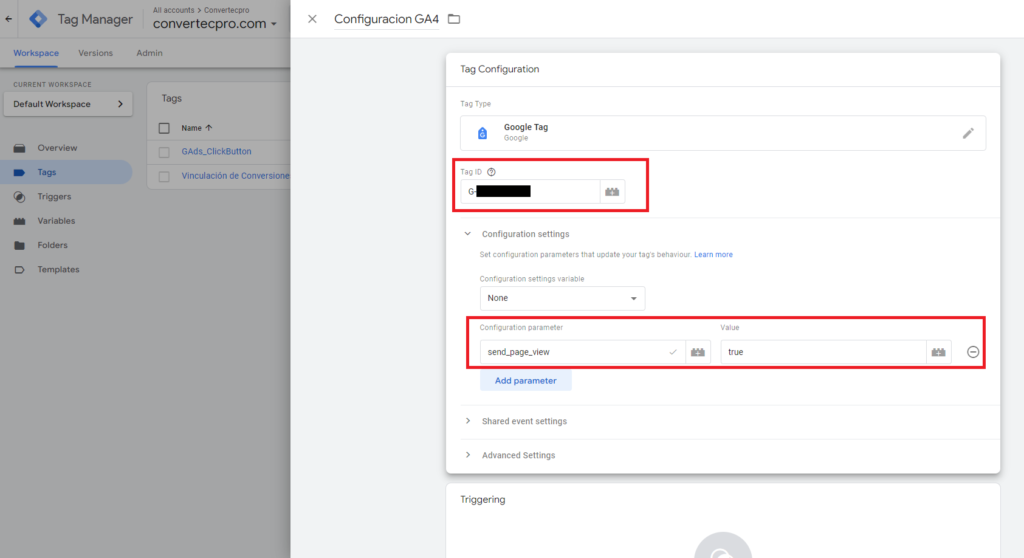Image resolution: width=1024 pixels, height=558 pixels.
Task: Click the Variables brick icon in sidebar
Action: coord(20,222)
